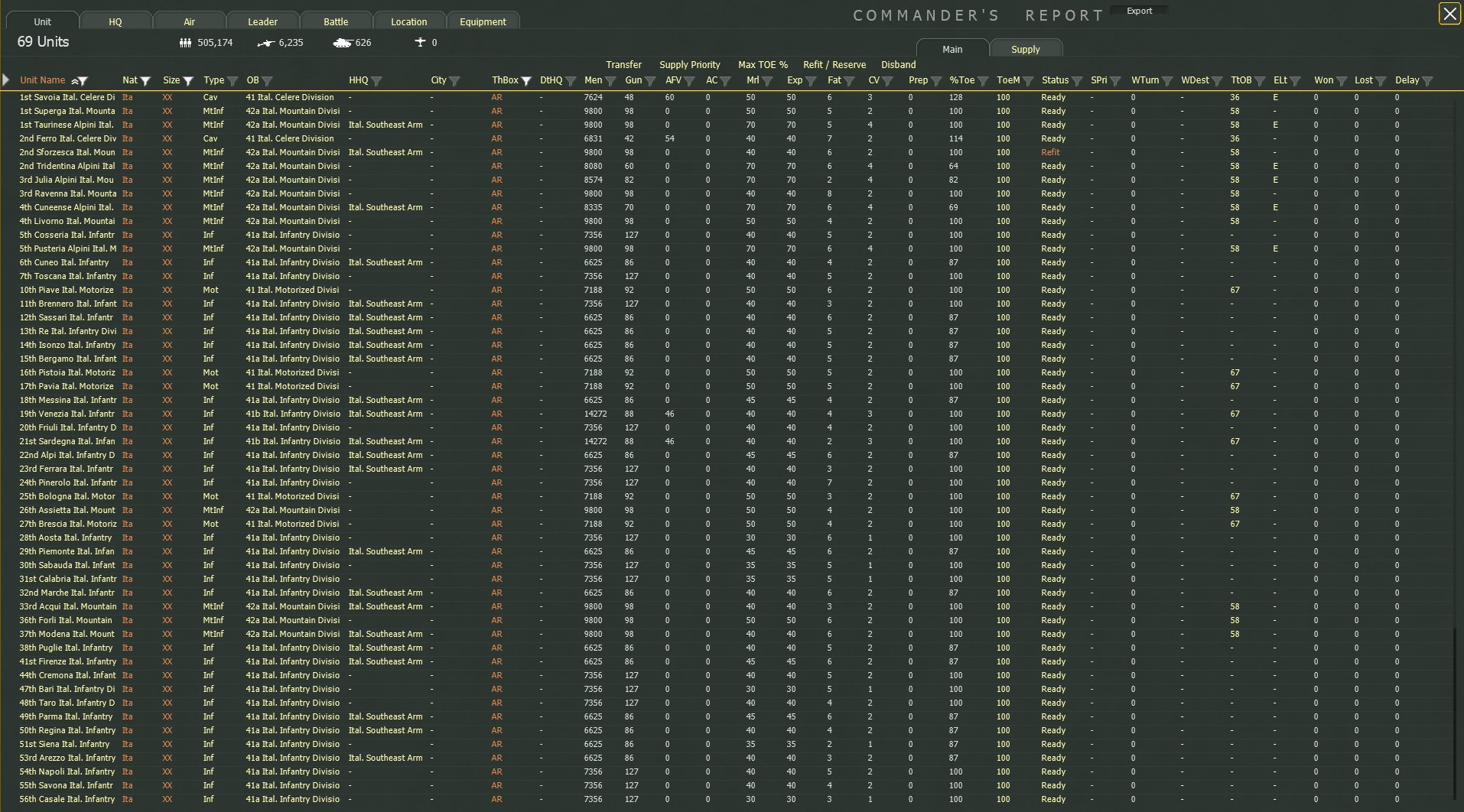
Task: Click the Supply Priority command
Action: pos(690,65)
